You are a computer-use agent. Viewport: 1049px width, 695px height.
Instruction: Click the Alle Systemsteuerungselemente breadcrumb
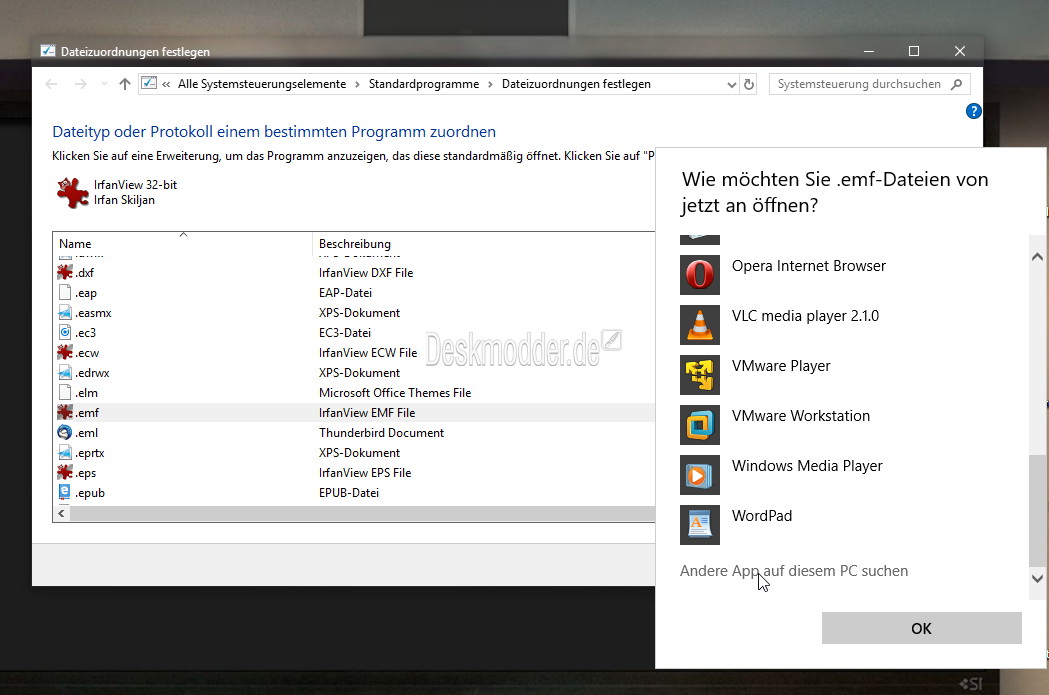coord(262,84)
